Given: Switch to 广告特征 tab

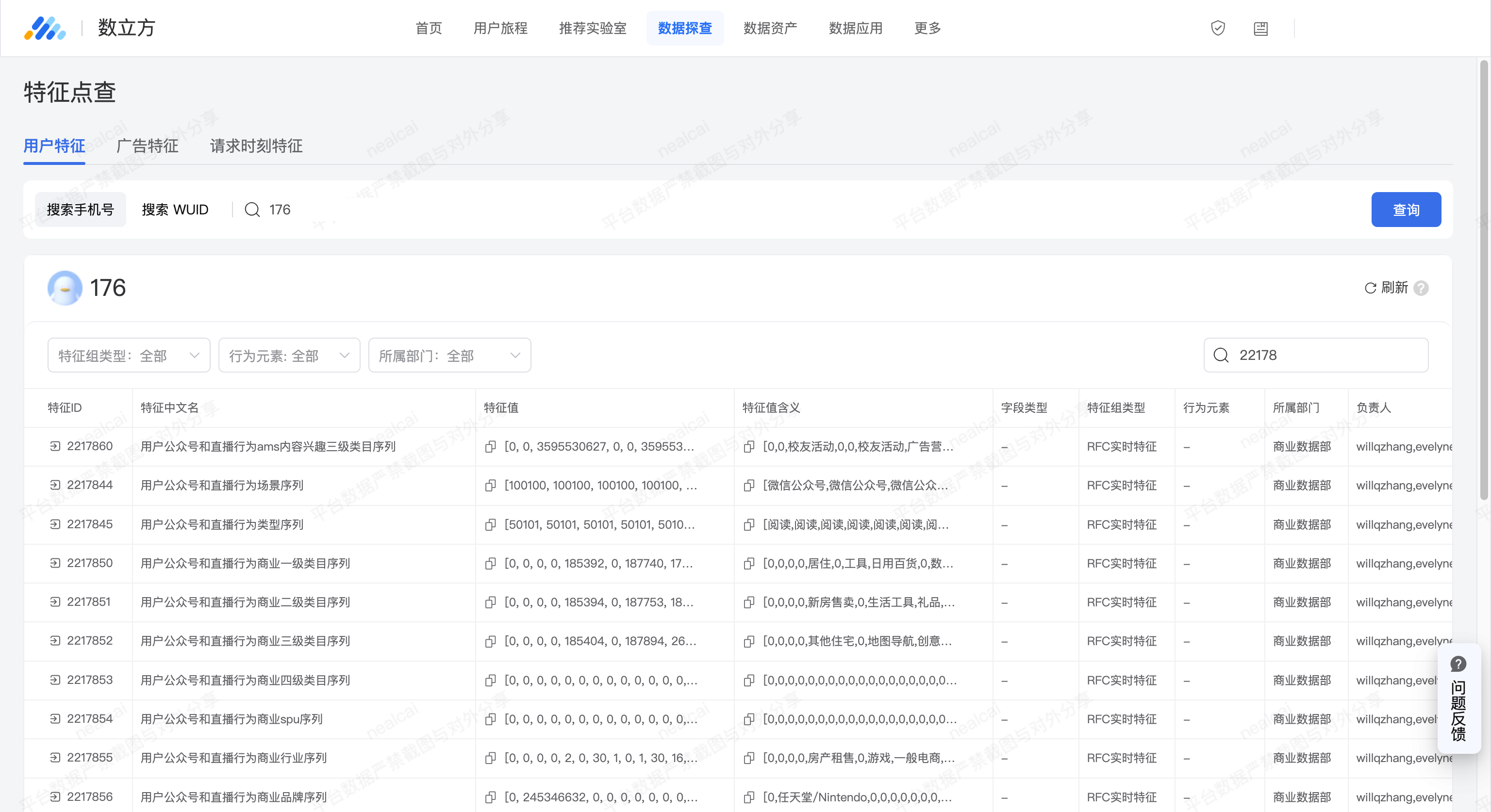Looking at the screenshot, I should 147,146.
